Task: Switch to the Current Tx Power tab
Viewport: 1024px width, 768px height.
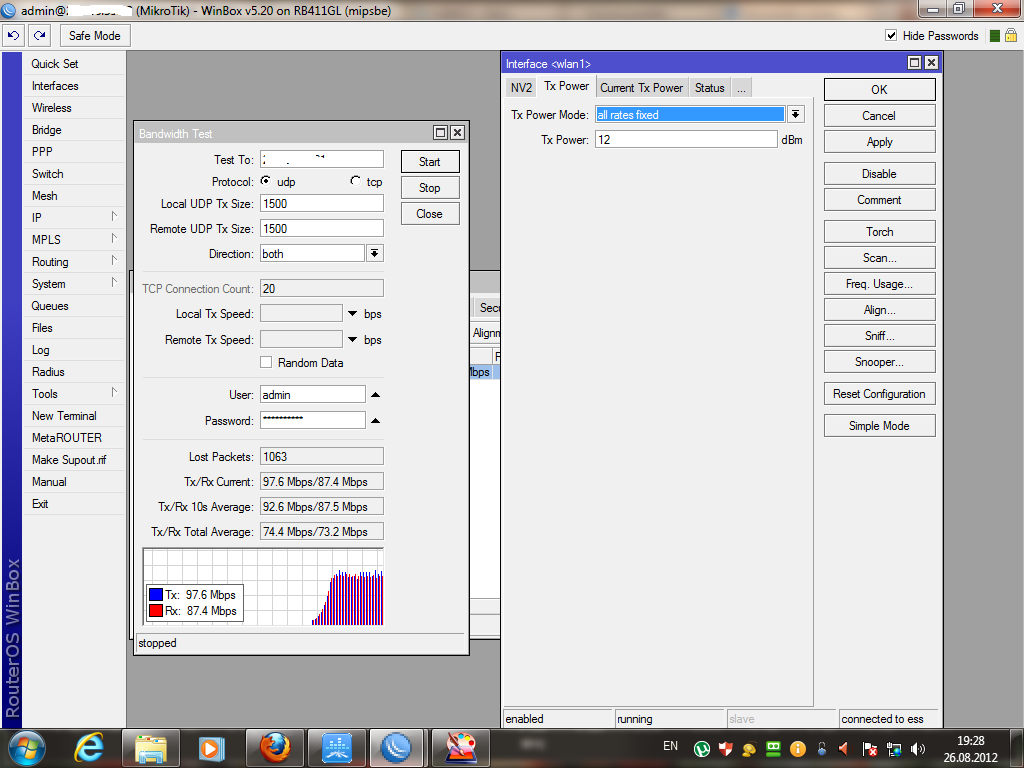Action: tap(641, 87)
